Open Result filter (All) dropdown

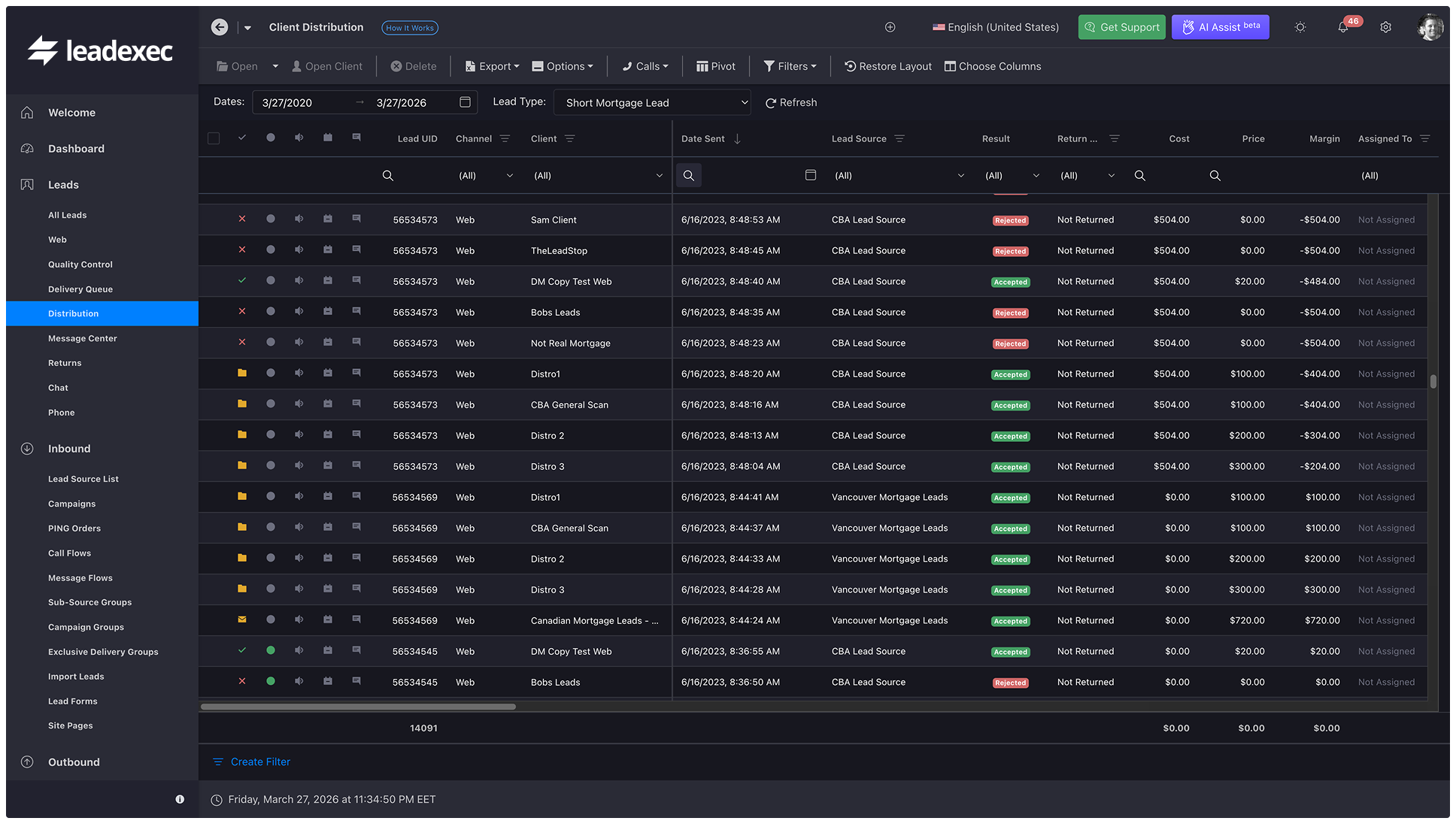tap(1012, 175)
